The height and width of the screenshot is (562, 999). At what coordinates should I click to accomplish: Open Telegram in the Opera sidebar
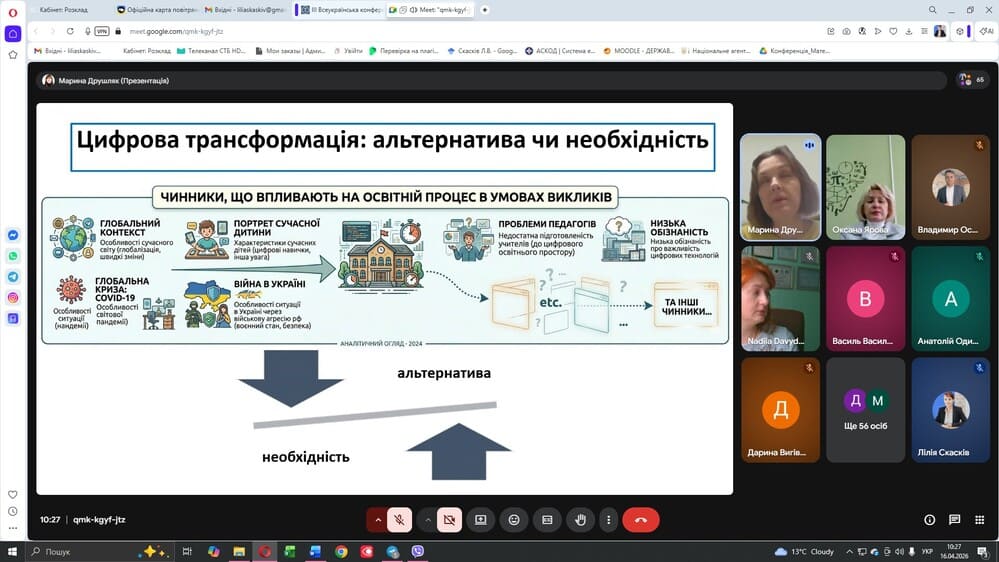13,276
